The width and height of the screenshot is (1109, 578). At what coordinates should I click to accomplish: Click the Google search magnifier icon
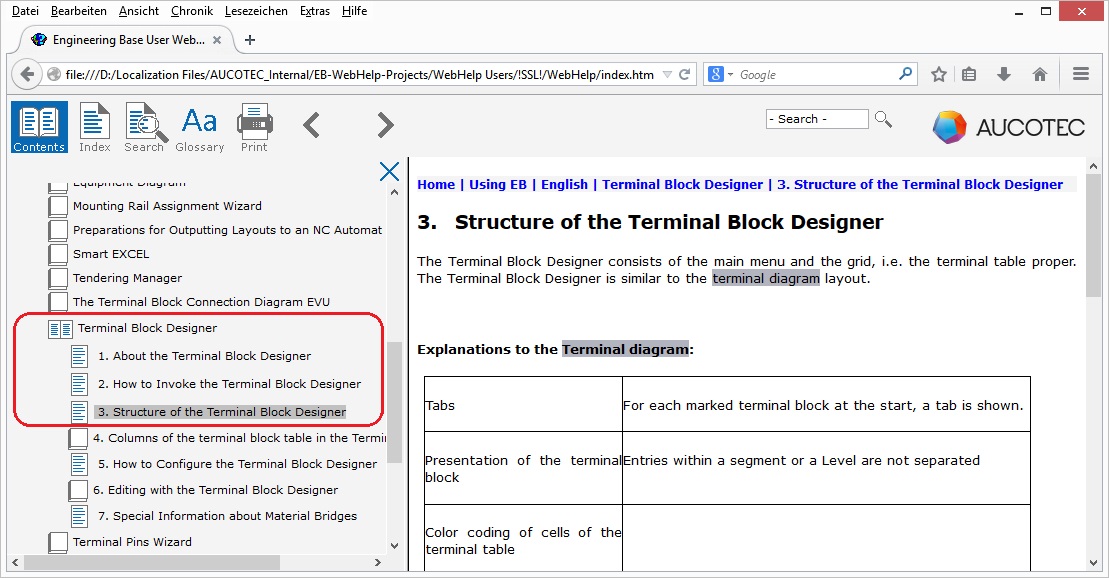[905, 74]
